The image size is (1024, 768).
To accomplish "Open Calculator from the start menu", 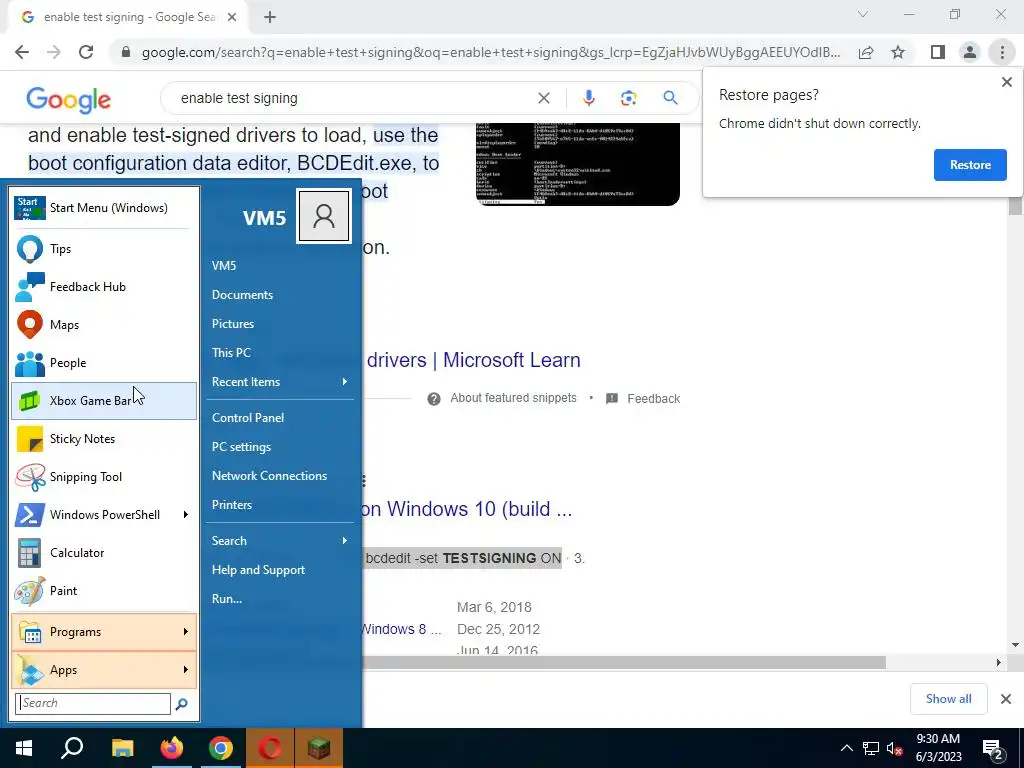I will [104, 552].
